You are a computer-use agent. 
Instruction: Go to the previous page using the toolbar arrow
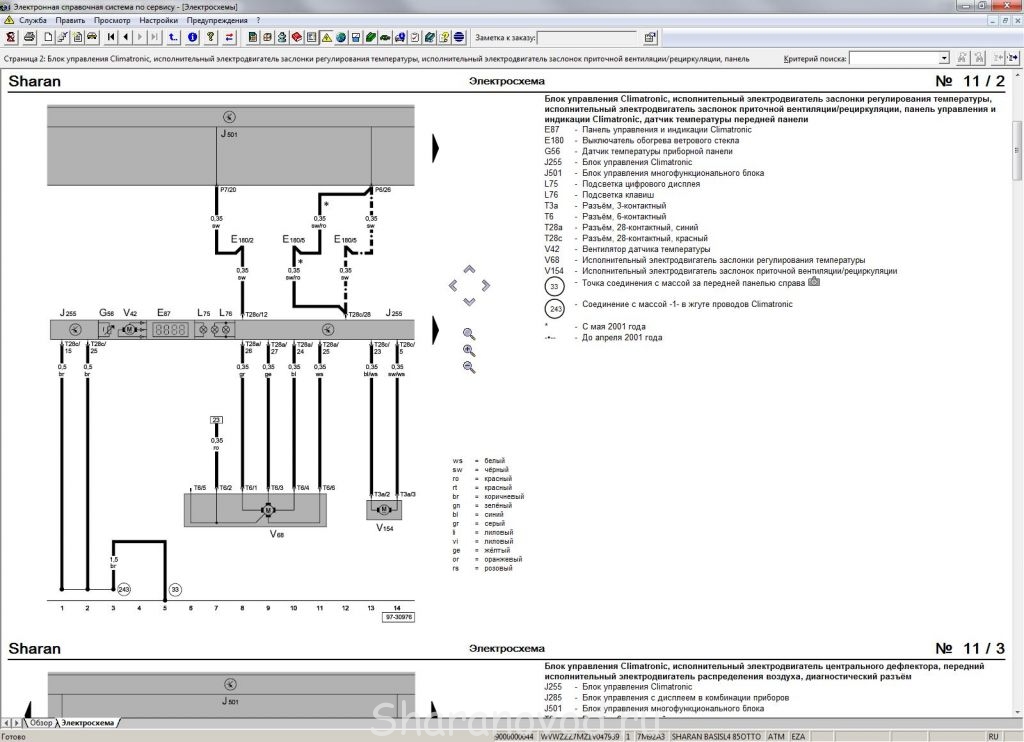[x=125, y=38]
